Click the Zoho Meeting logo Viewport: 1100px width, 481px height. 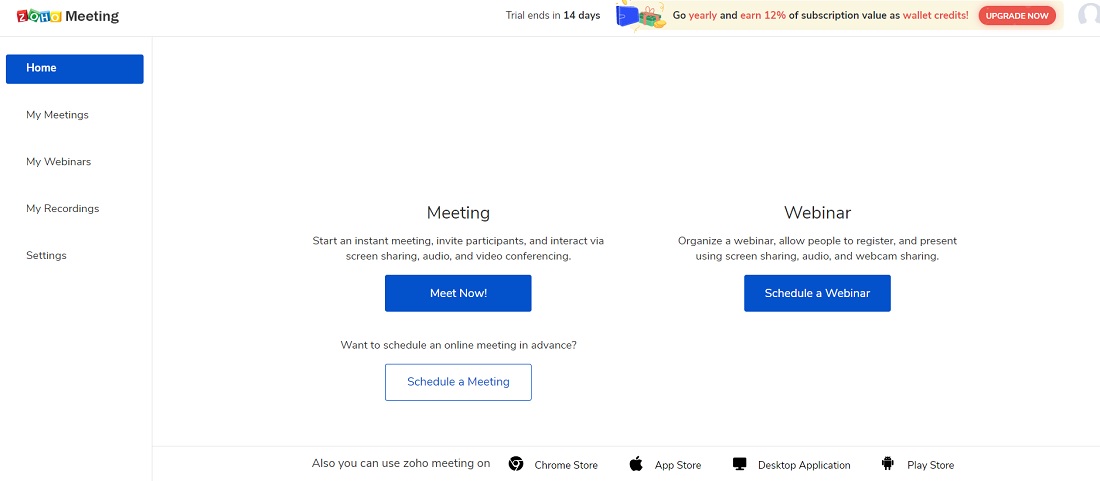click(68, 16)
